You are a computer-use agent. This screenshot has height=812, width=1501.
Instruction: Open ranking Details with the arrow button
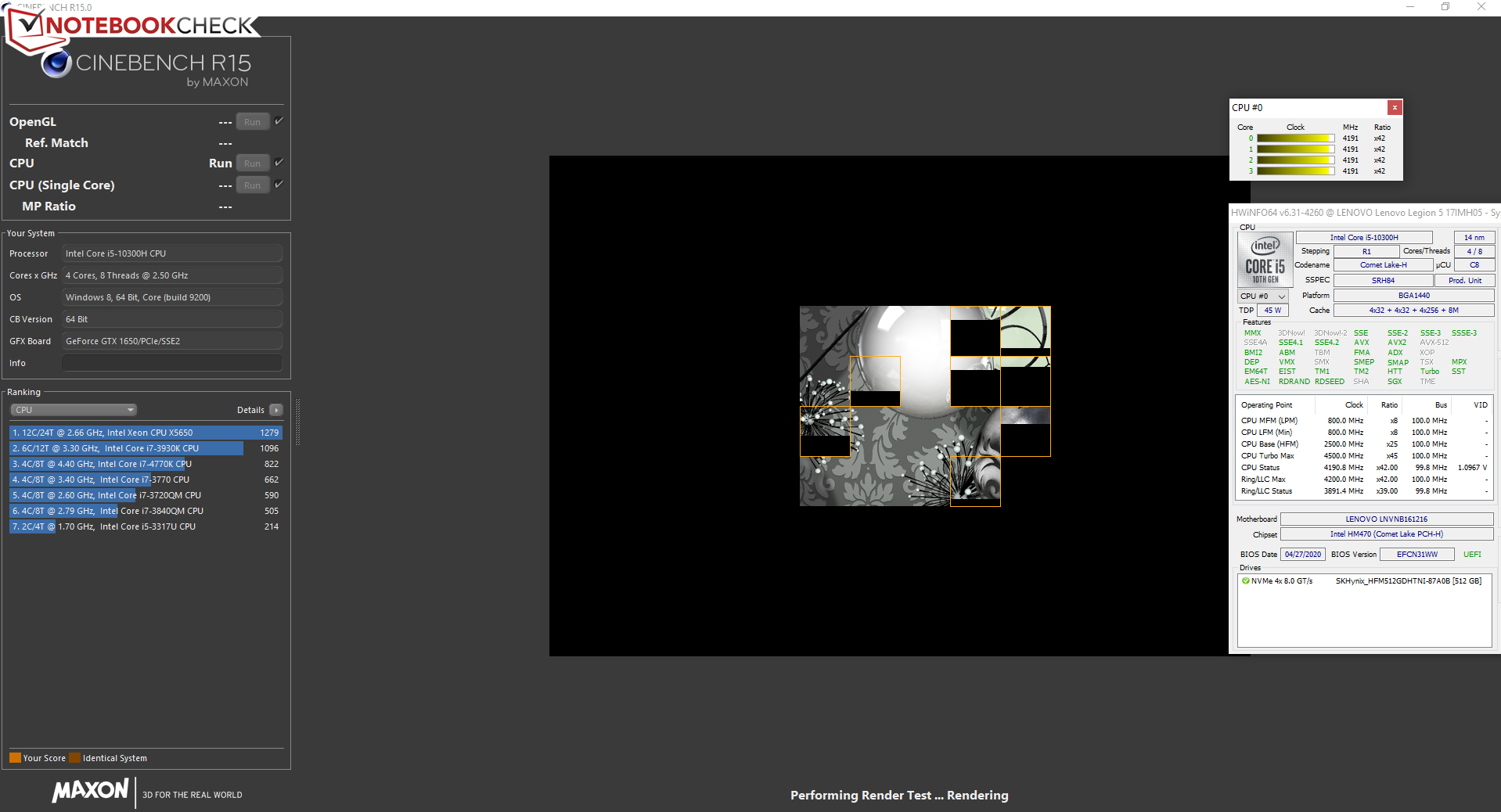[x=276, y=410]
